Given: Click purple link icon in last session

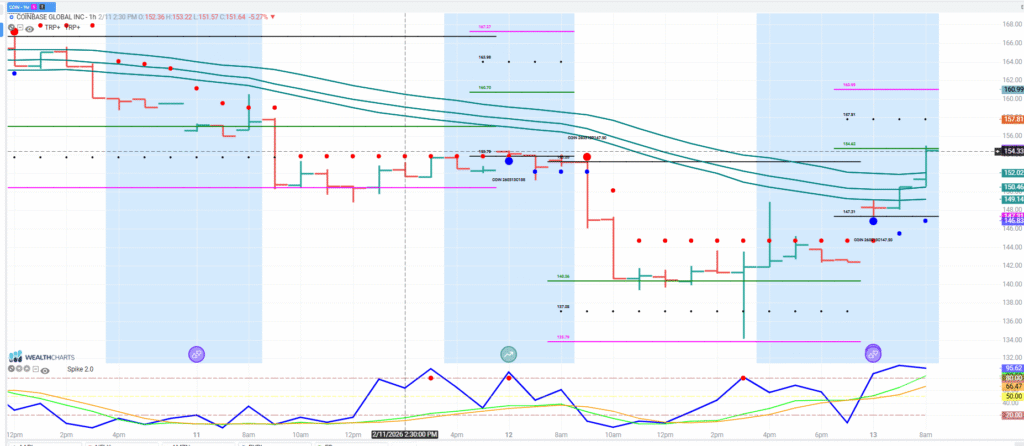Looking at the screenshot, I should (x=873, y=353).
